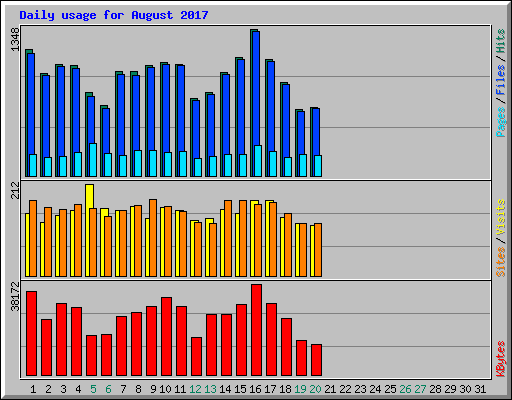
Task: Click the blue files bar for day 6
Action: [x=106, y=131]
